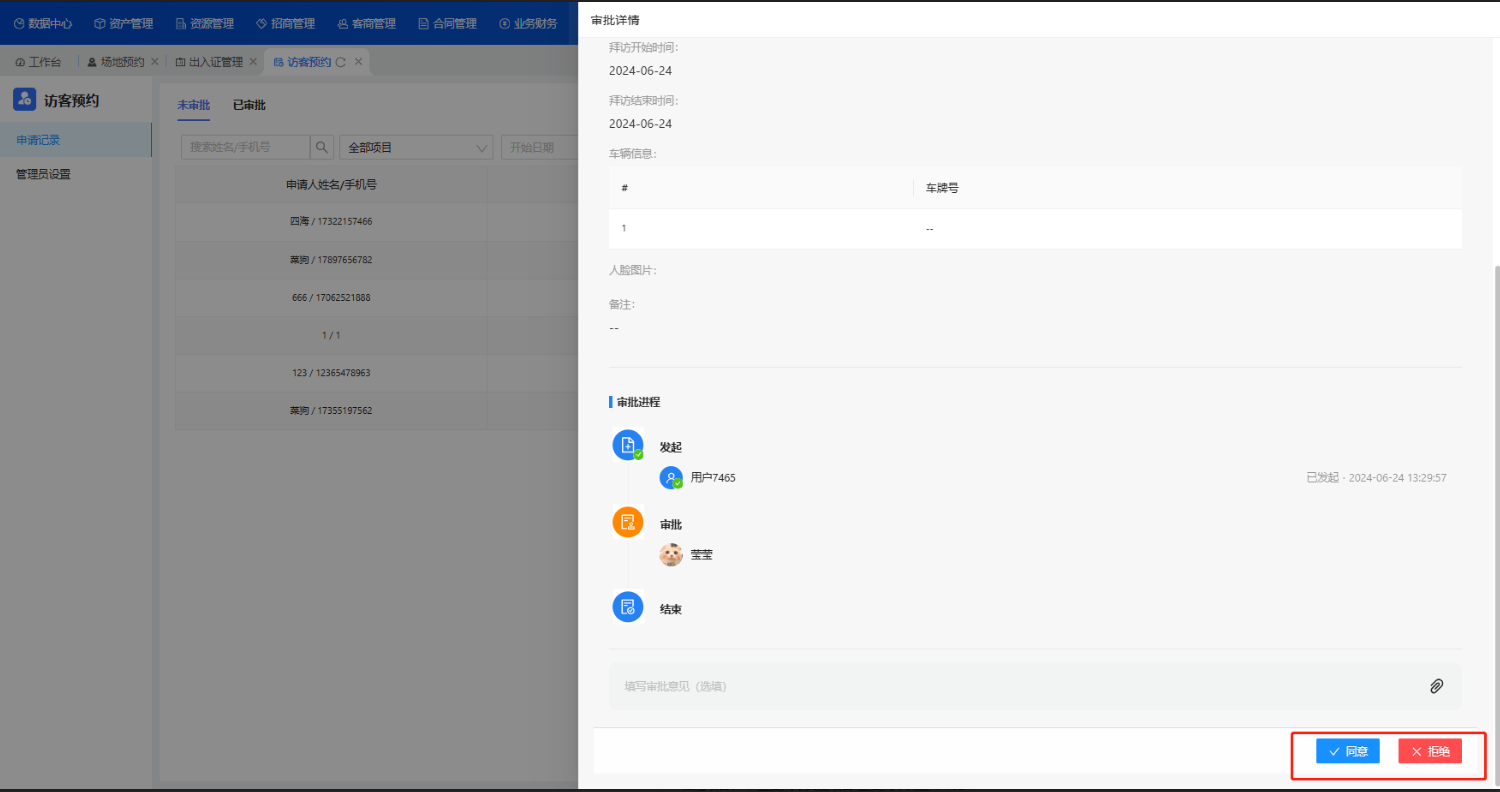Switch to the 已审批 tab

pyautogui.click(x=249, y=105)
